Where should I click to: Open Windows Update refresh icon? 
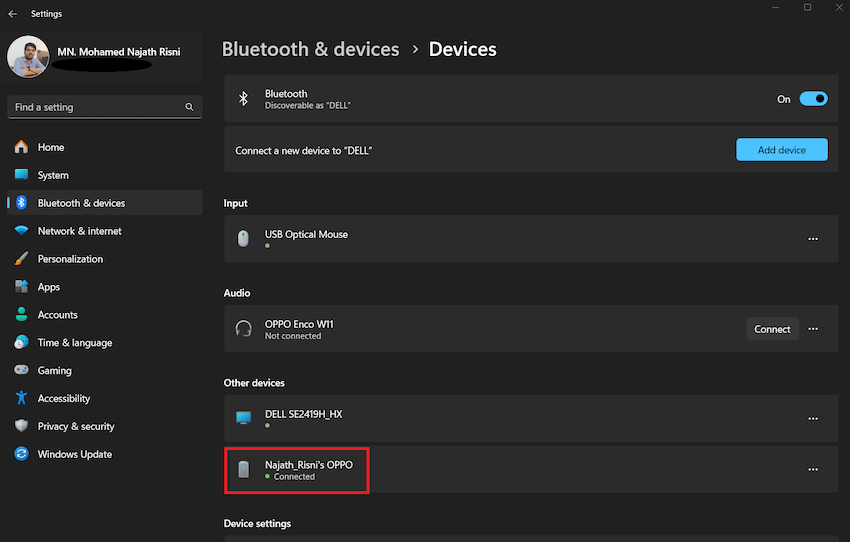pyautogui.click(x=21, y=454)
